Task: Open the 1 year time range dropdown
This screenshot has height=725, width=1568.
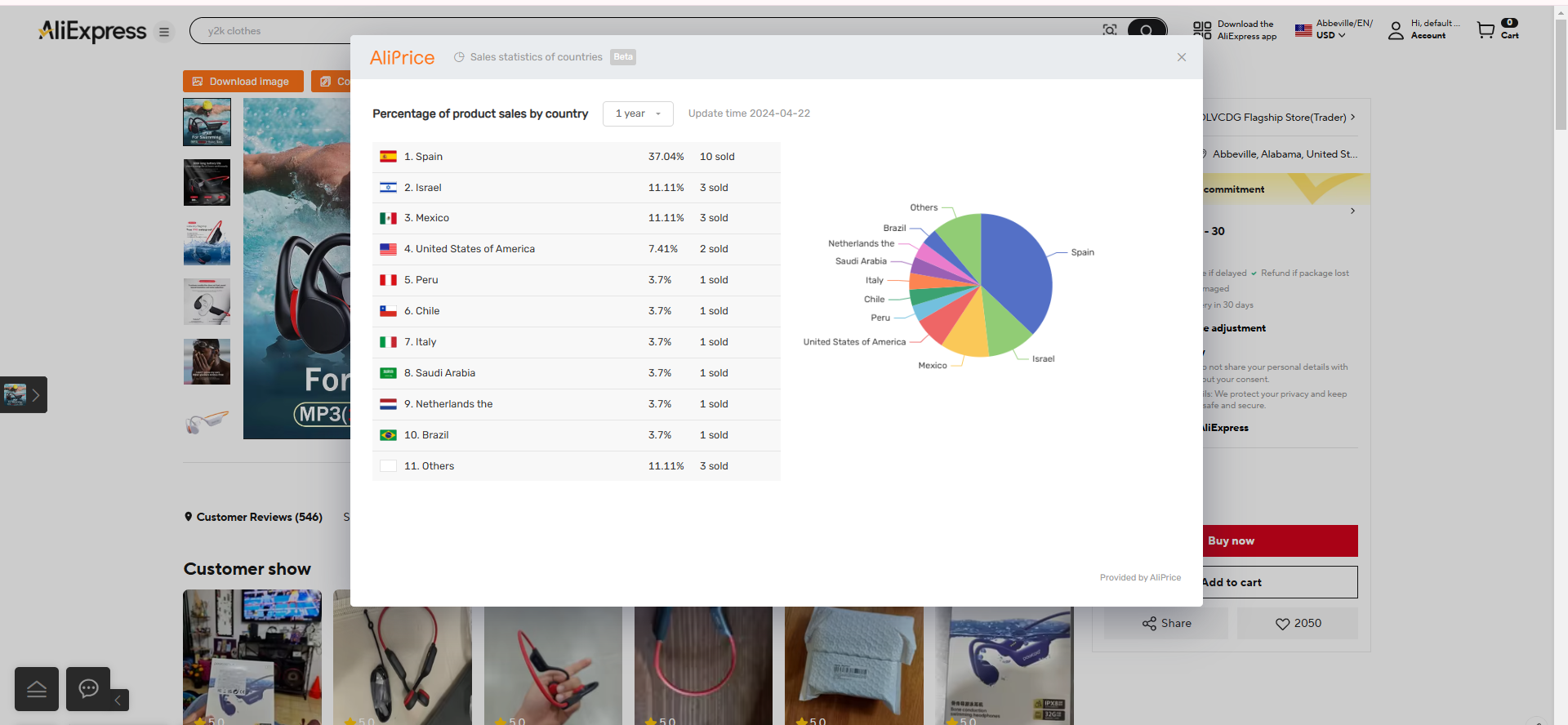Action: pos(638,113)
